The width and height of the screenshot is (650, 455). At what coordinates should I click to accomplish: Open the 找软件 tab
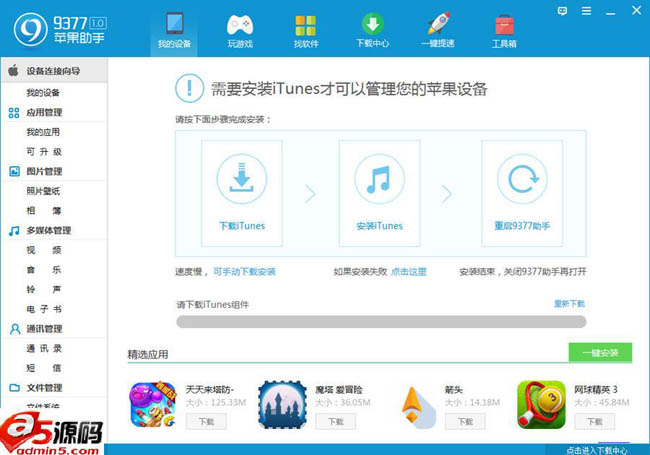[x=306, y=30]
